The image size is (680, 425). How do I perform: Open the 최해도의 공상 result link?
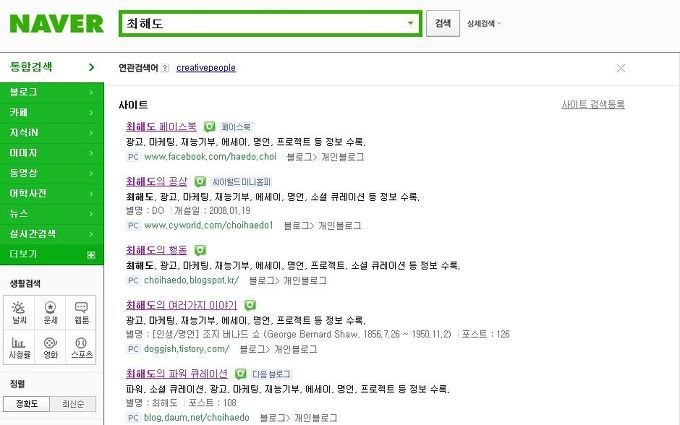pyautogui.click(x=157, y=181)
